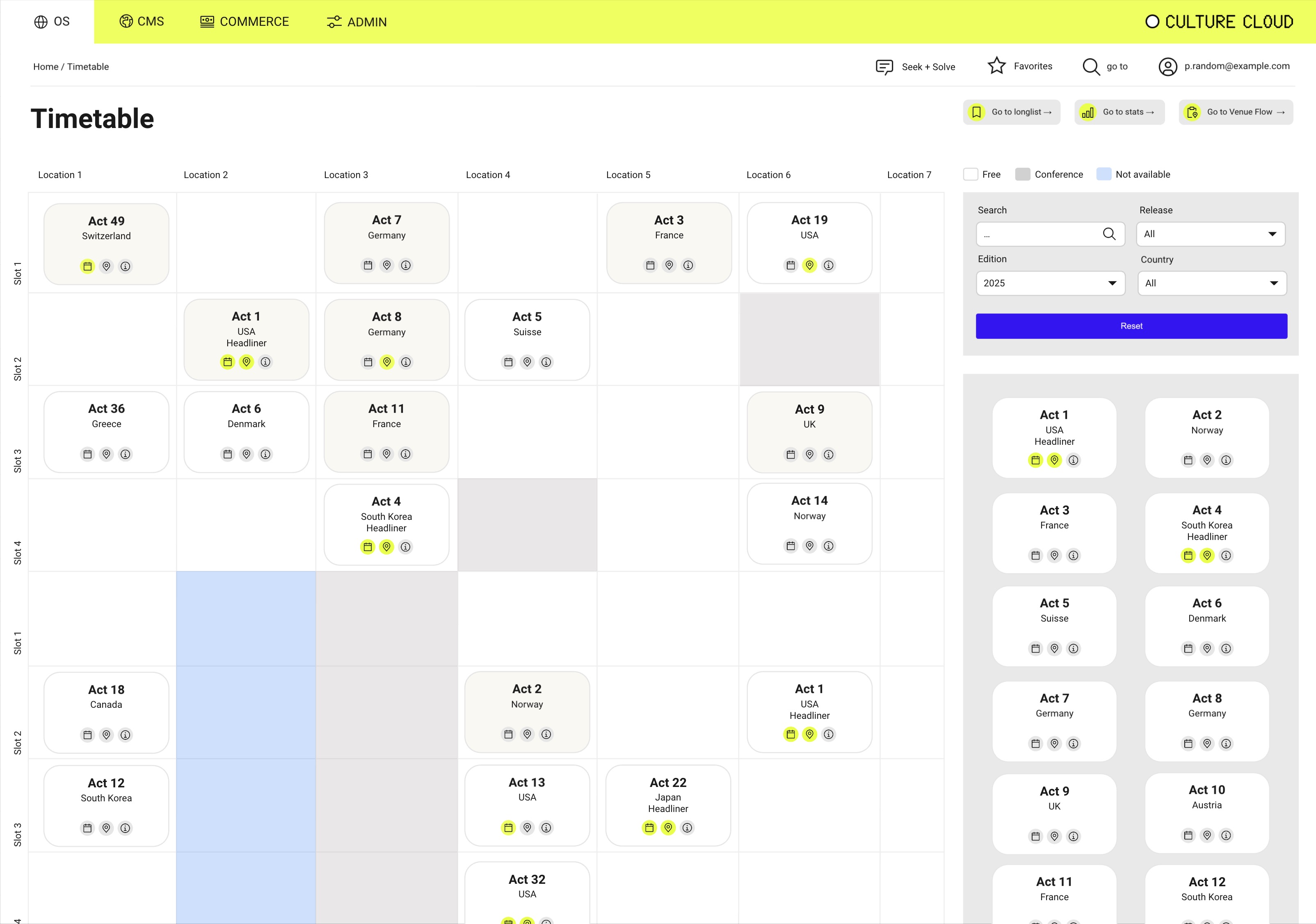Screen dimensions: 1316x924
Task: Open the Edition dropdown showing 2025
Action: pyautogui.click(x=1051, y=283)
